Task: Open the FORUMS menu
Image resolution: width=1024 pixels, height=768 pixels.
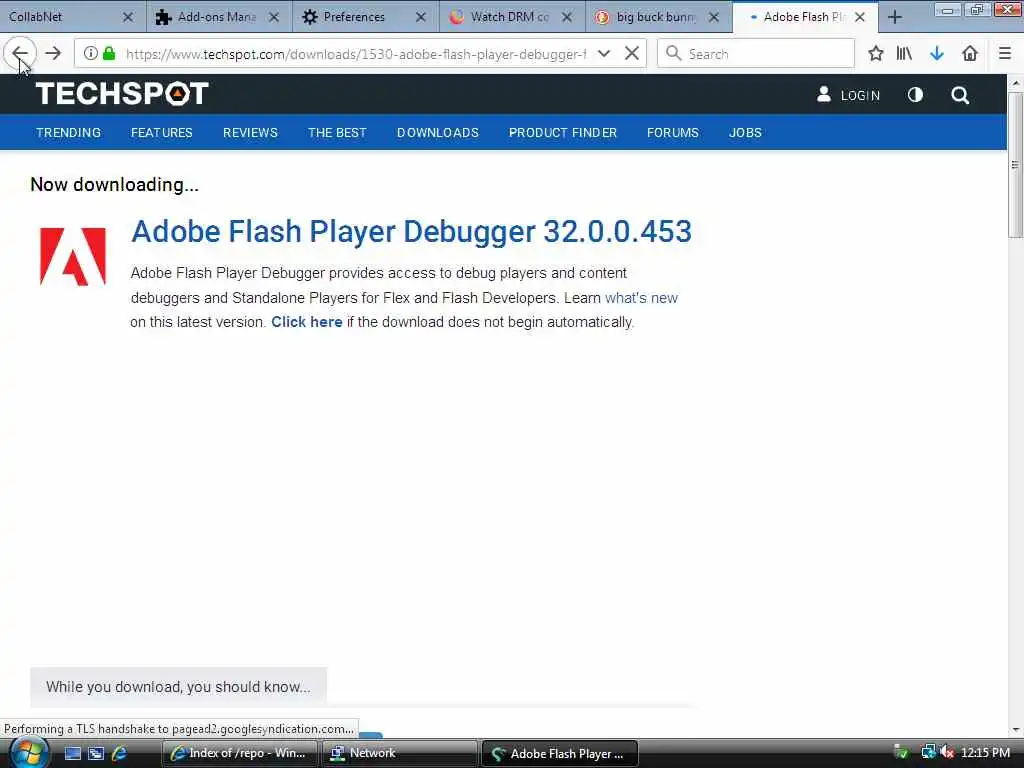Action: coord(673,133)
